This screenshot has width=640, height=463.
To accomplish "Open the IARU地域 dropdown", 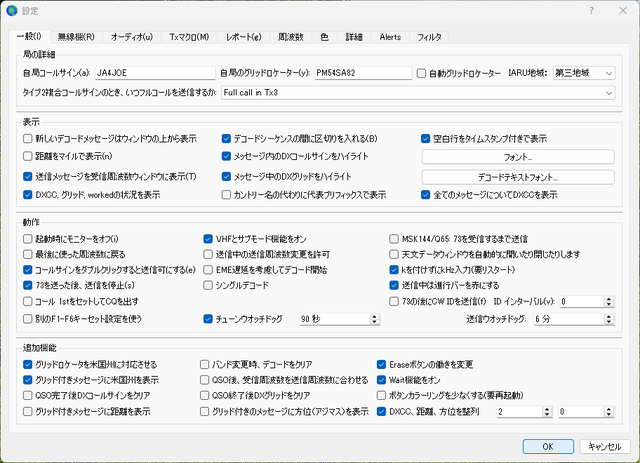I will (584, 73).
